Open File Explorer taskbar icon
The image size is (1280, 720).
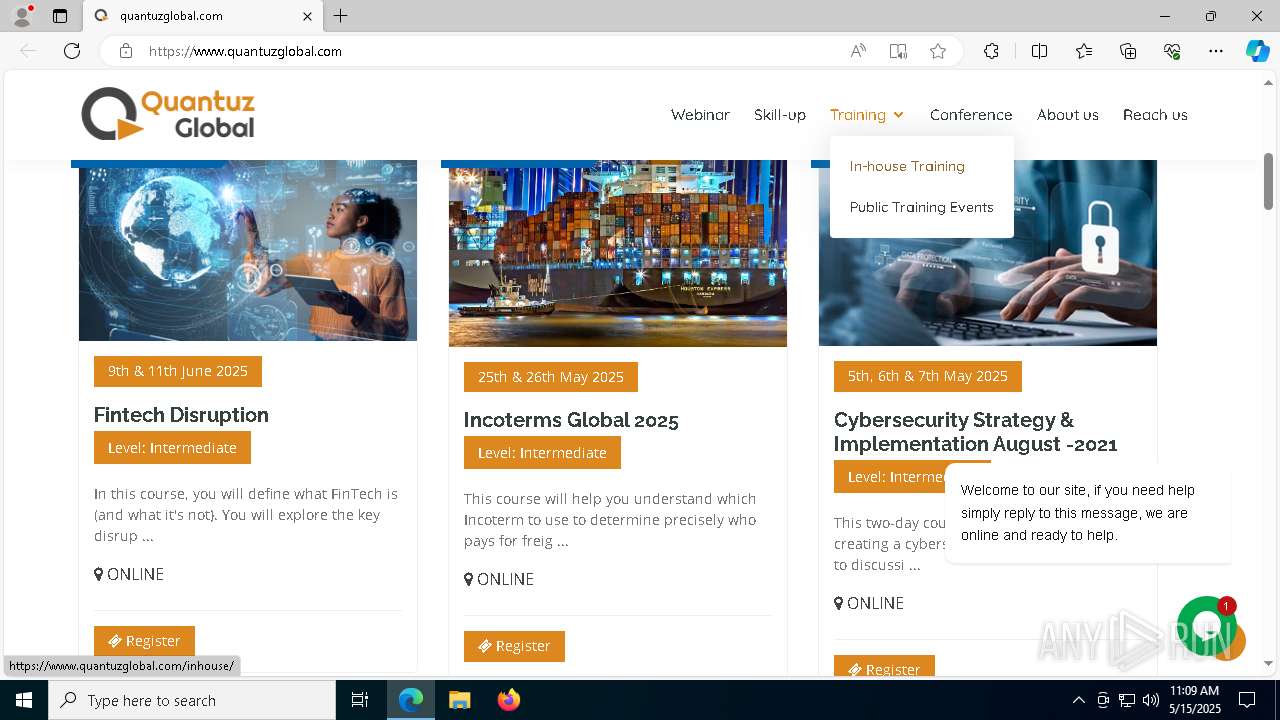tap(459, 700)
